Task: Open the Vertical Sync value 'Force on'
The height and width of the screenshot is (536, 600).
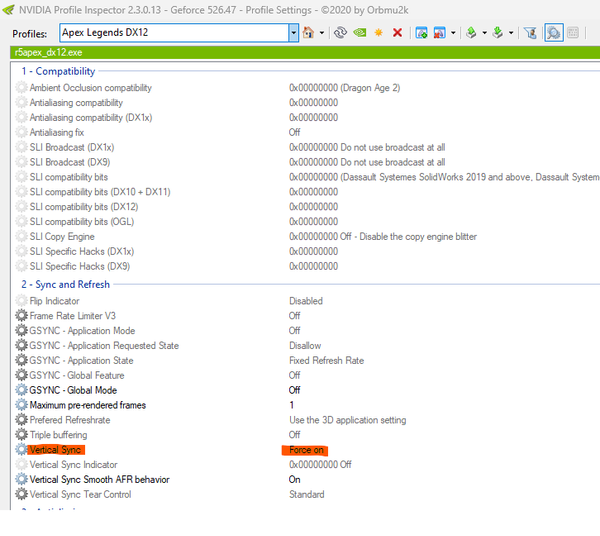Action: [306, 450]
